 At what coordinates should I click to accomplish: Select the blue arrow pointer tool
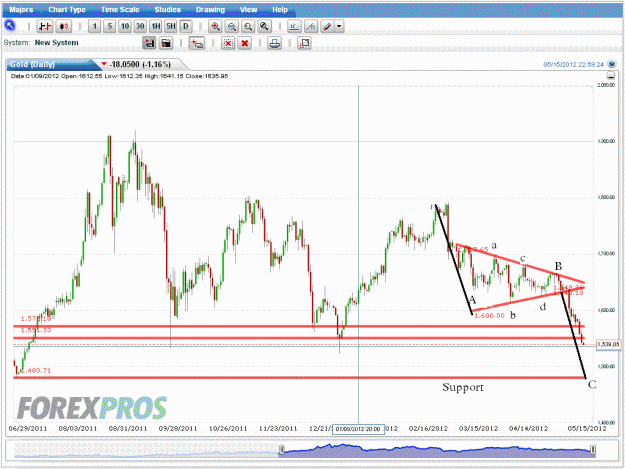click(x=10, y=26)
